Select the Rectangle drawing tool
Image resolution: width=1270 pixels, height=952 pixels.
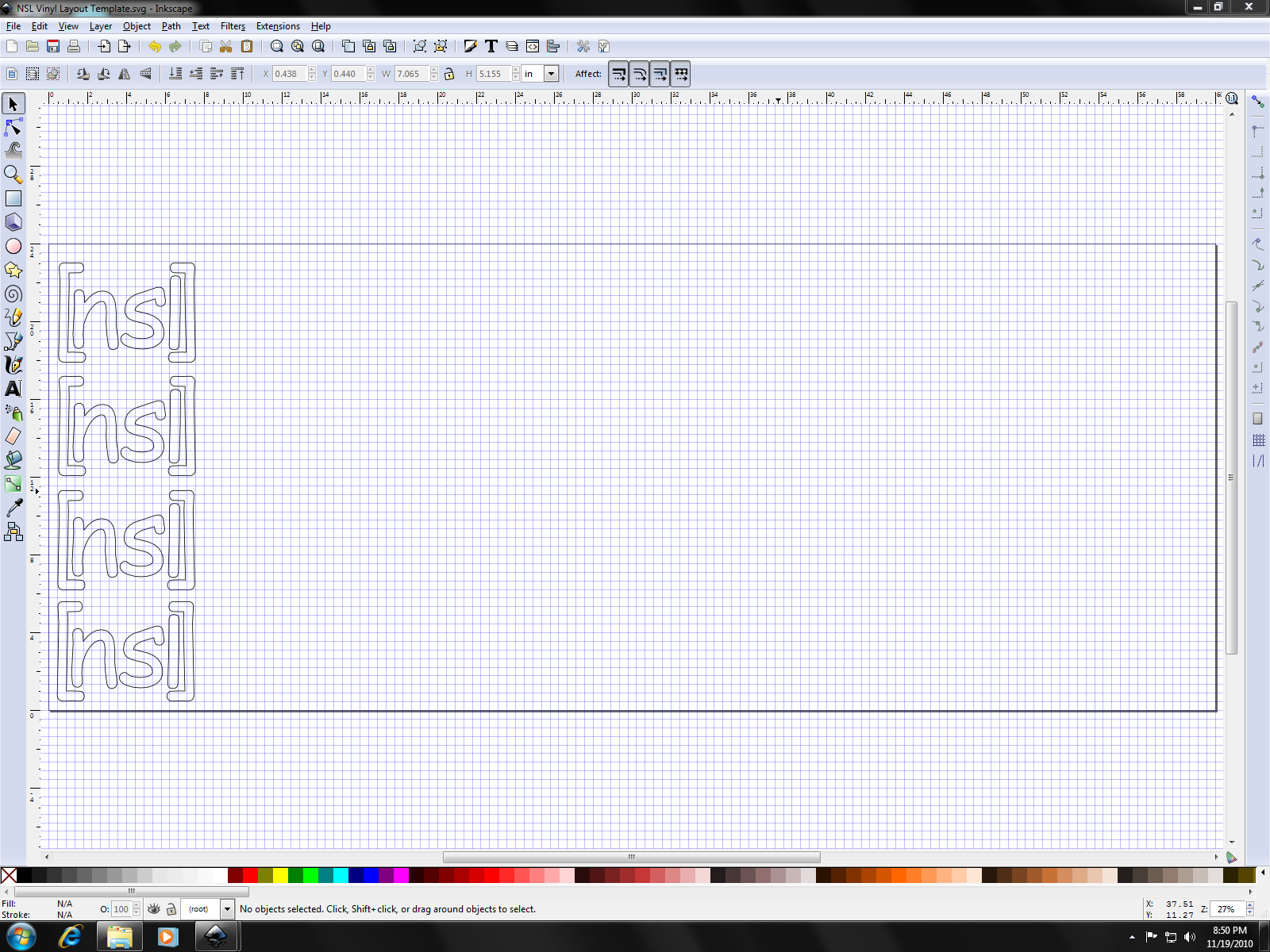(x=13, y=198)
